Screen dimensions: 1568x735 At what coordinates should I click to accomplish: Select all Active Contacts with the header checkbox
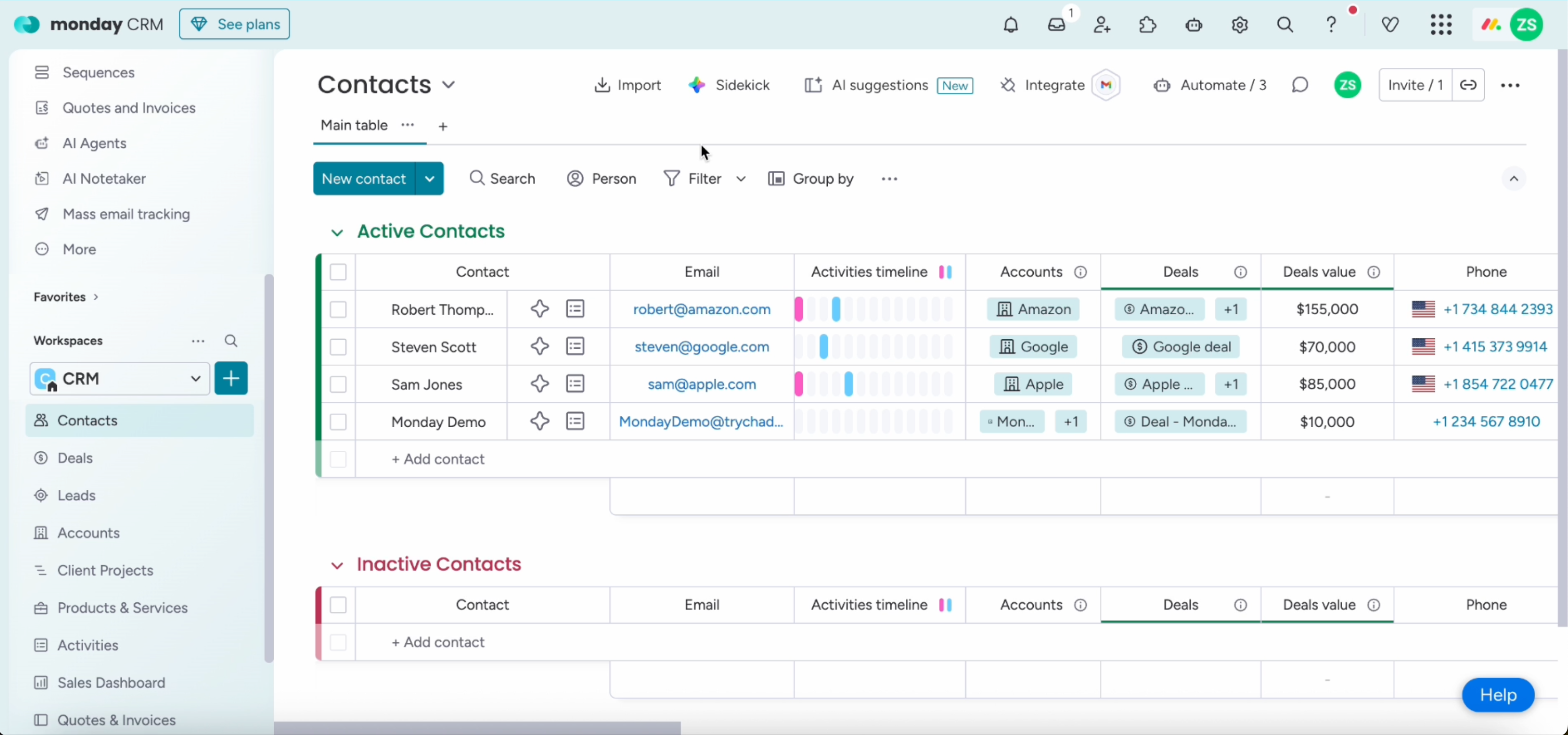pyautogui.click(x=339, y=272)
